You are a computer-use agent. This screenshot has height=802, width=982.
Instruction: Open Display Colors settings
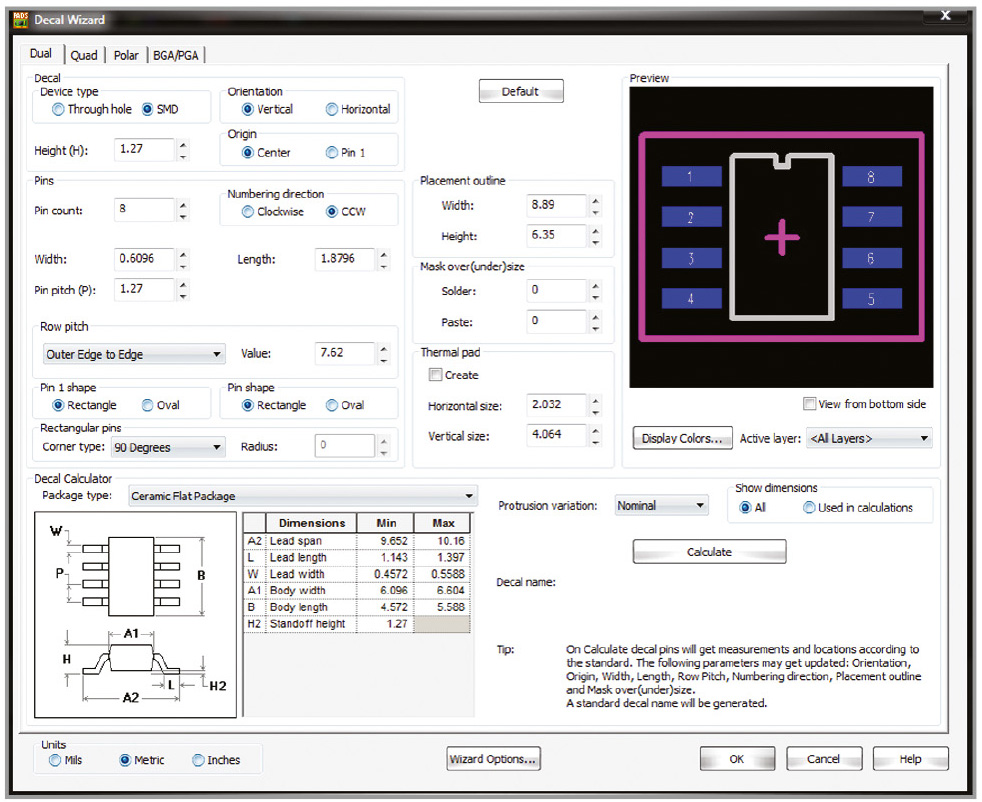(x=682, y=438)
